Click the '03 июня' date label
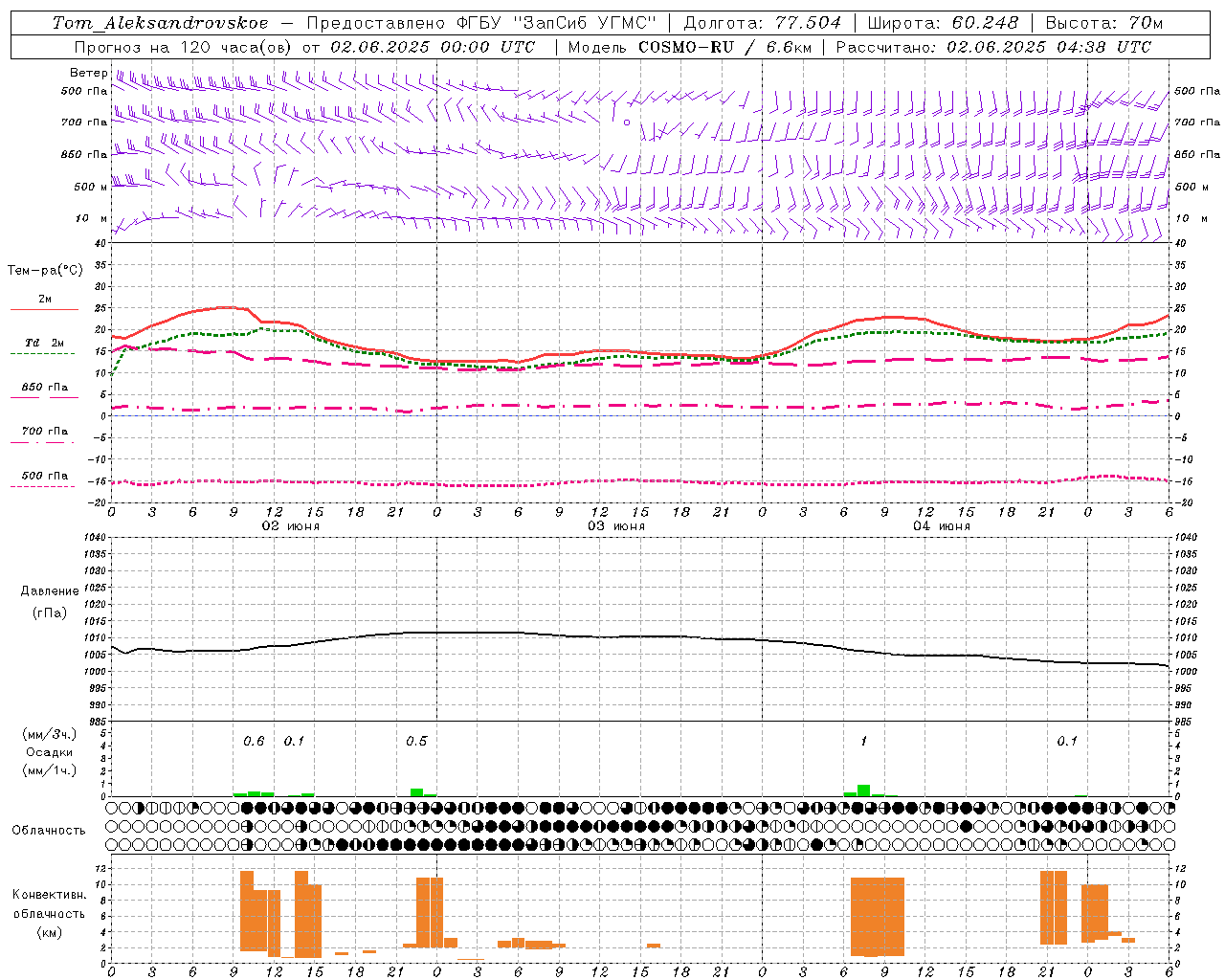1225x980 pixels. click(x=616, y=526)
